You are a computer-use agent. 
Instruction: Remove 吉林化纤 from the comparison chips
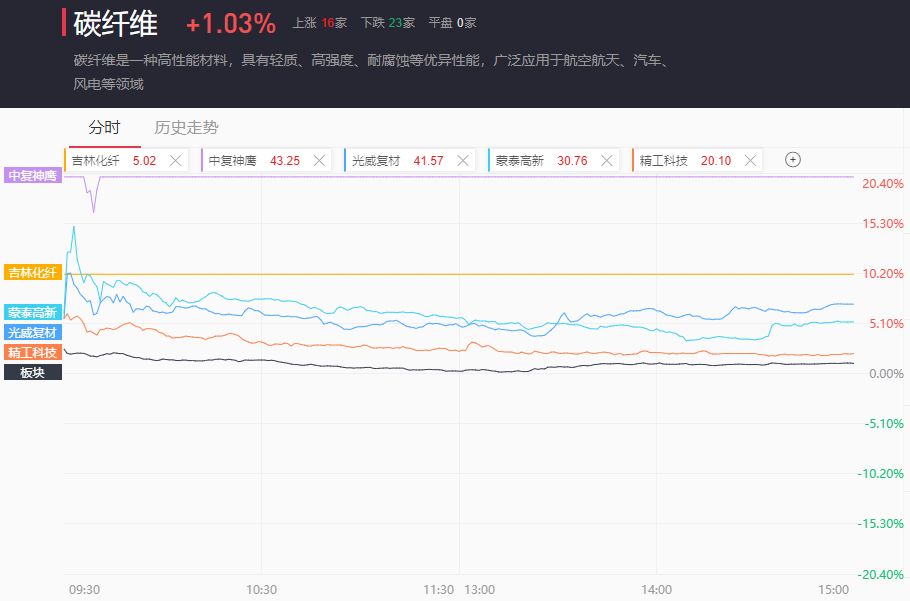[x=176, y=160]
